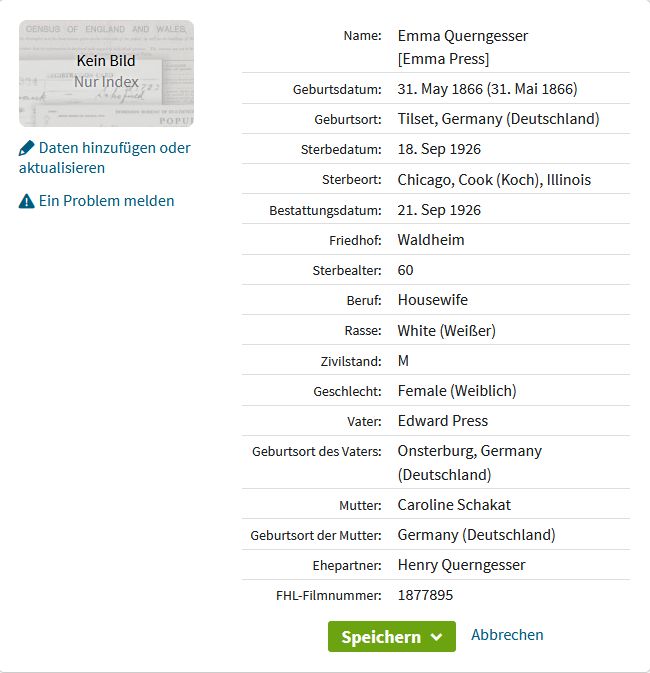Expand the Speichern dropdown arrow
This screenshot has height=673, width=650.
pos(436,637)
